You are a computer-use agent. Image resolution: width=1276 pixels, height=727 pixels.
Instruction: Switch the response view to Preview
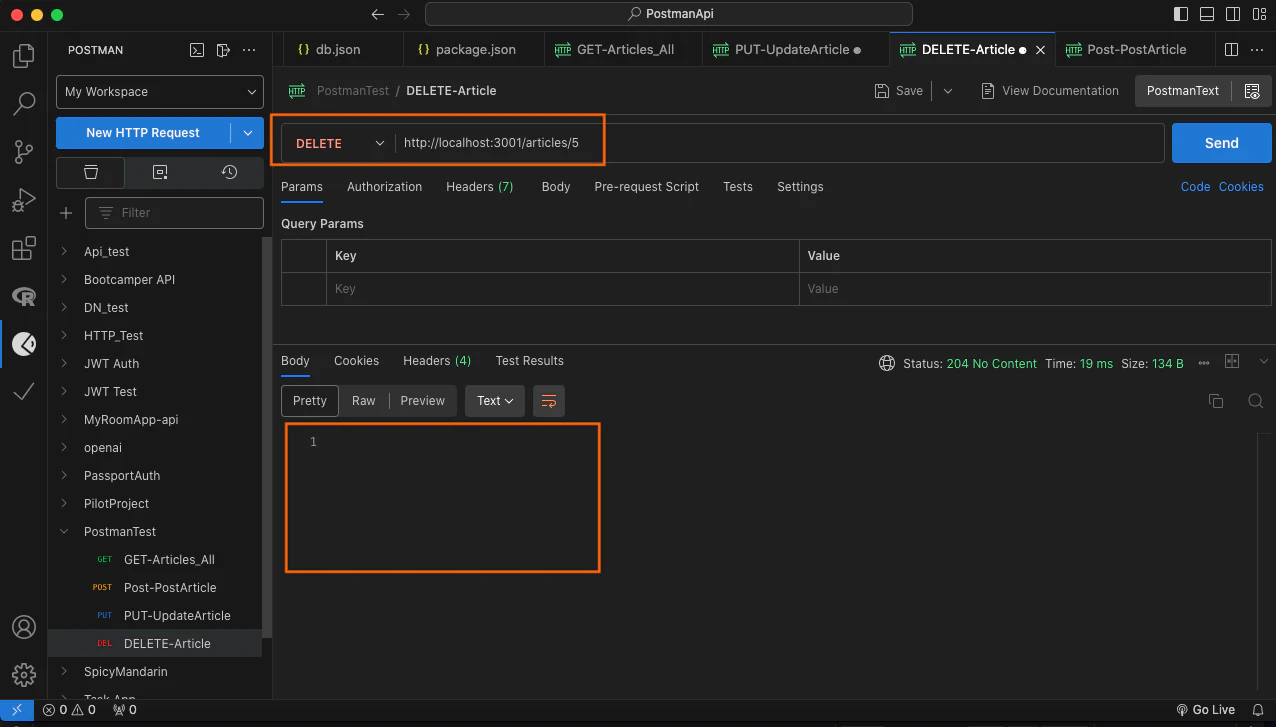click(x=422, y=401)
